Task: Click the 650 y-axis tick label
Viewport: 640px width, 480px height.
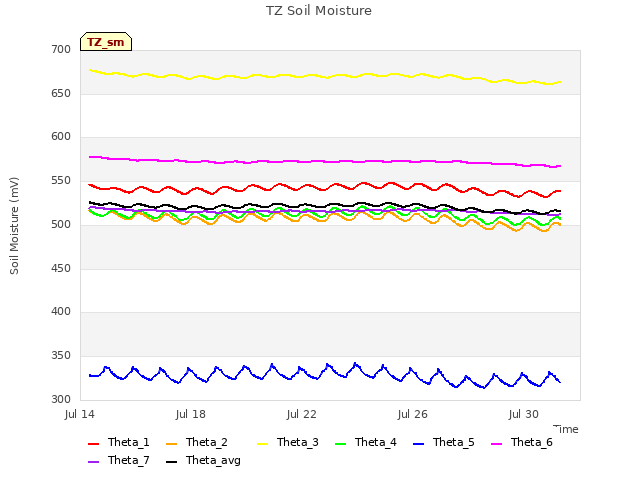Action: click(x=61, y=93)
